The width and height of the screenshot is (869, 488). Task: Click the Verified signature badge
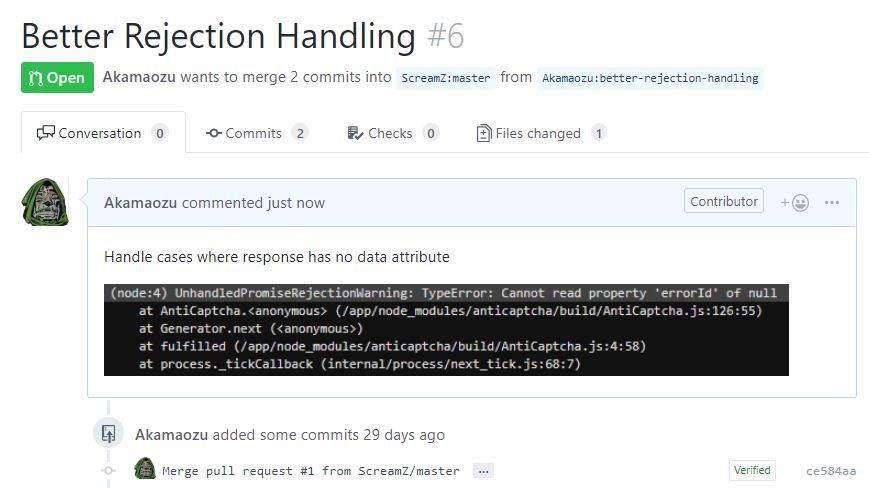752,470
